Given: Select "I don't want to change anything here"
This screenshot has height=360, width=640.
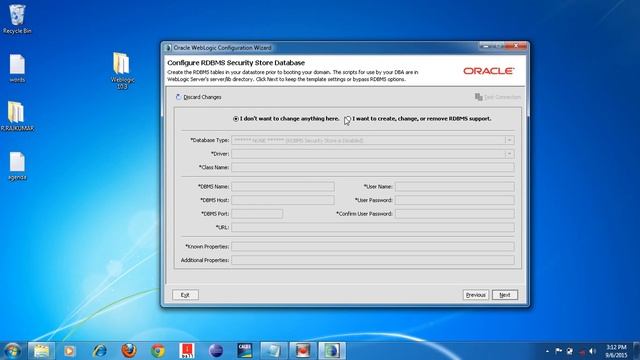Looking at the screenshot, I should 236,119.
